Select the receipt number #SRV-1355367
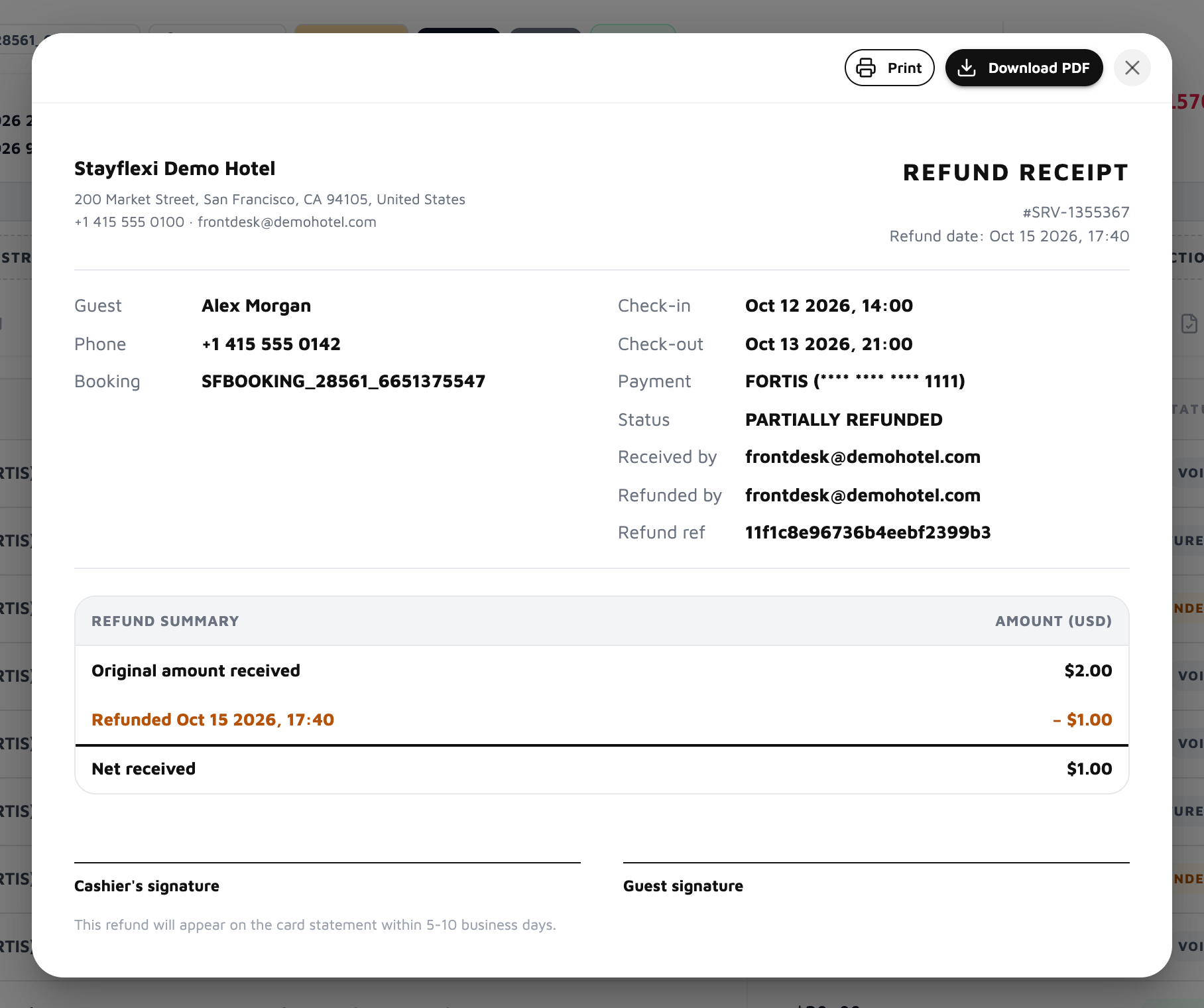The width and height of the screenshot is (1204, 1008). coord(1075,212)
